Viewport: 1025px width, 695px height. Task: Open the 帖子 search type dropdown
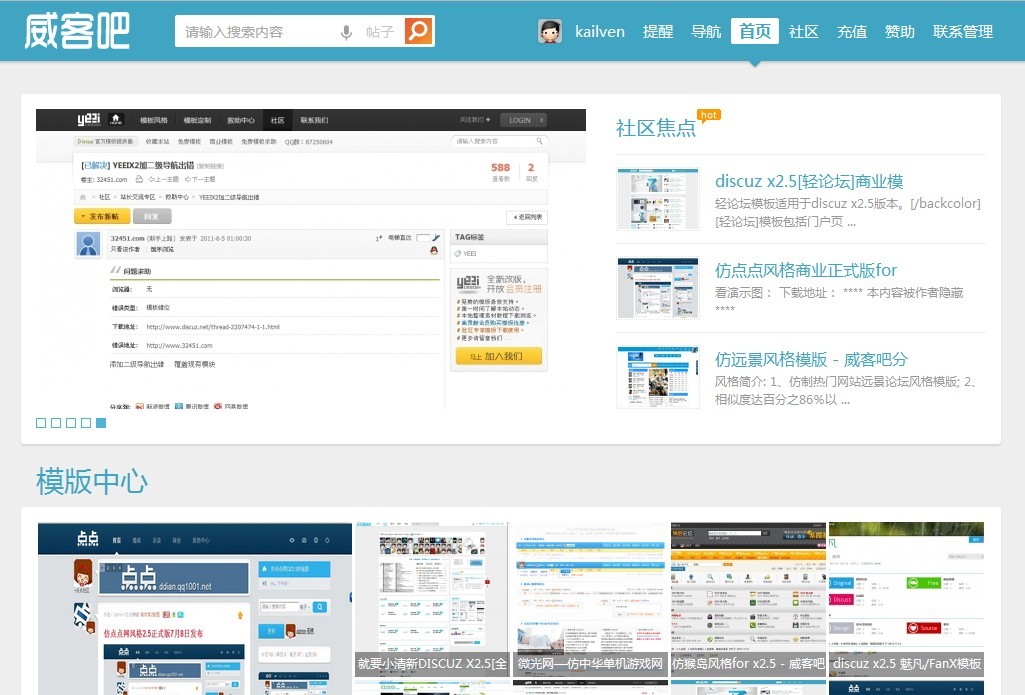(381, 32)
